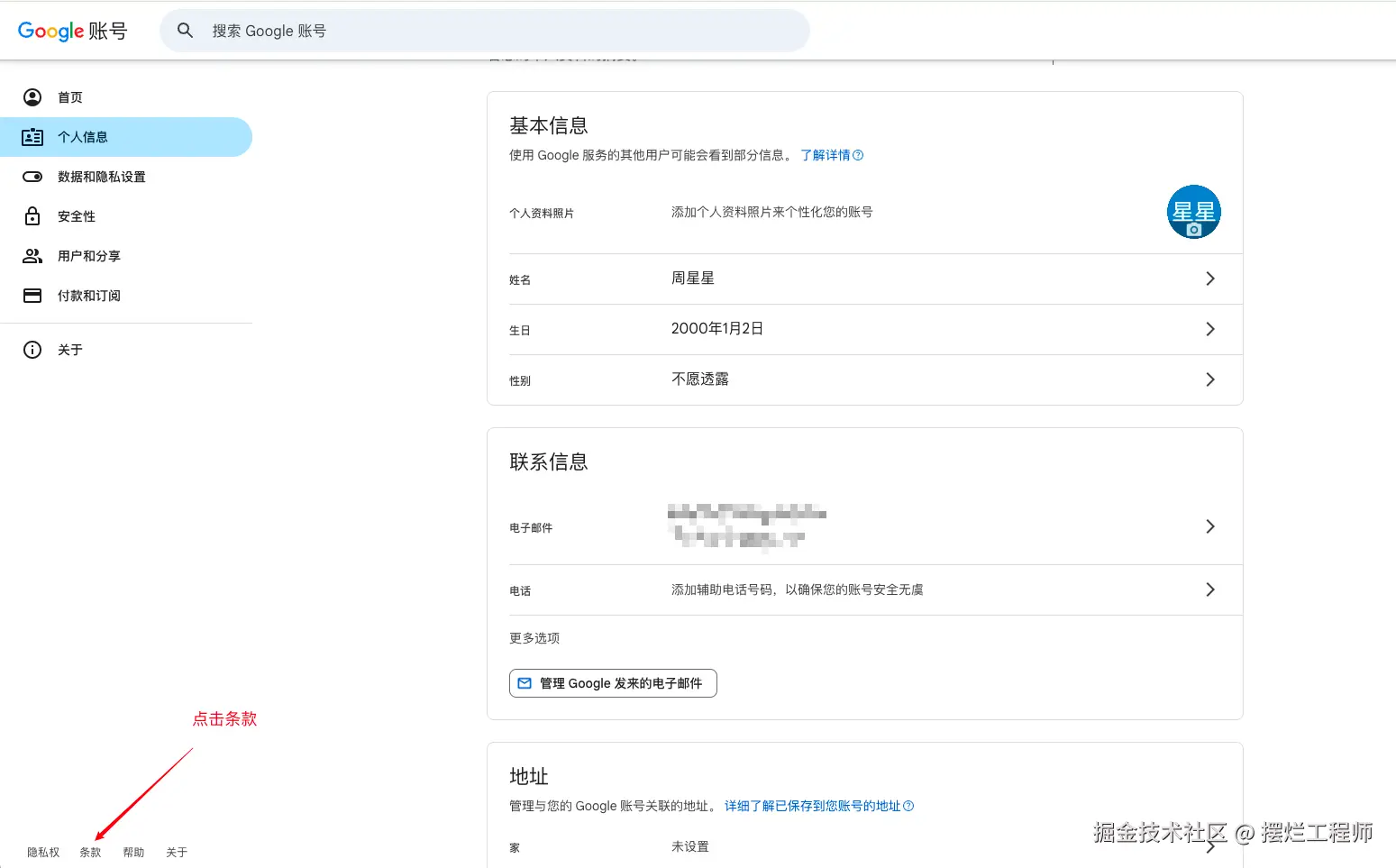Open the 关于 footer link
The height and width of the screenshot is (868, 1396).
(x=177, y=853)
